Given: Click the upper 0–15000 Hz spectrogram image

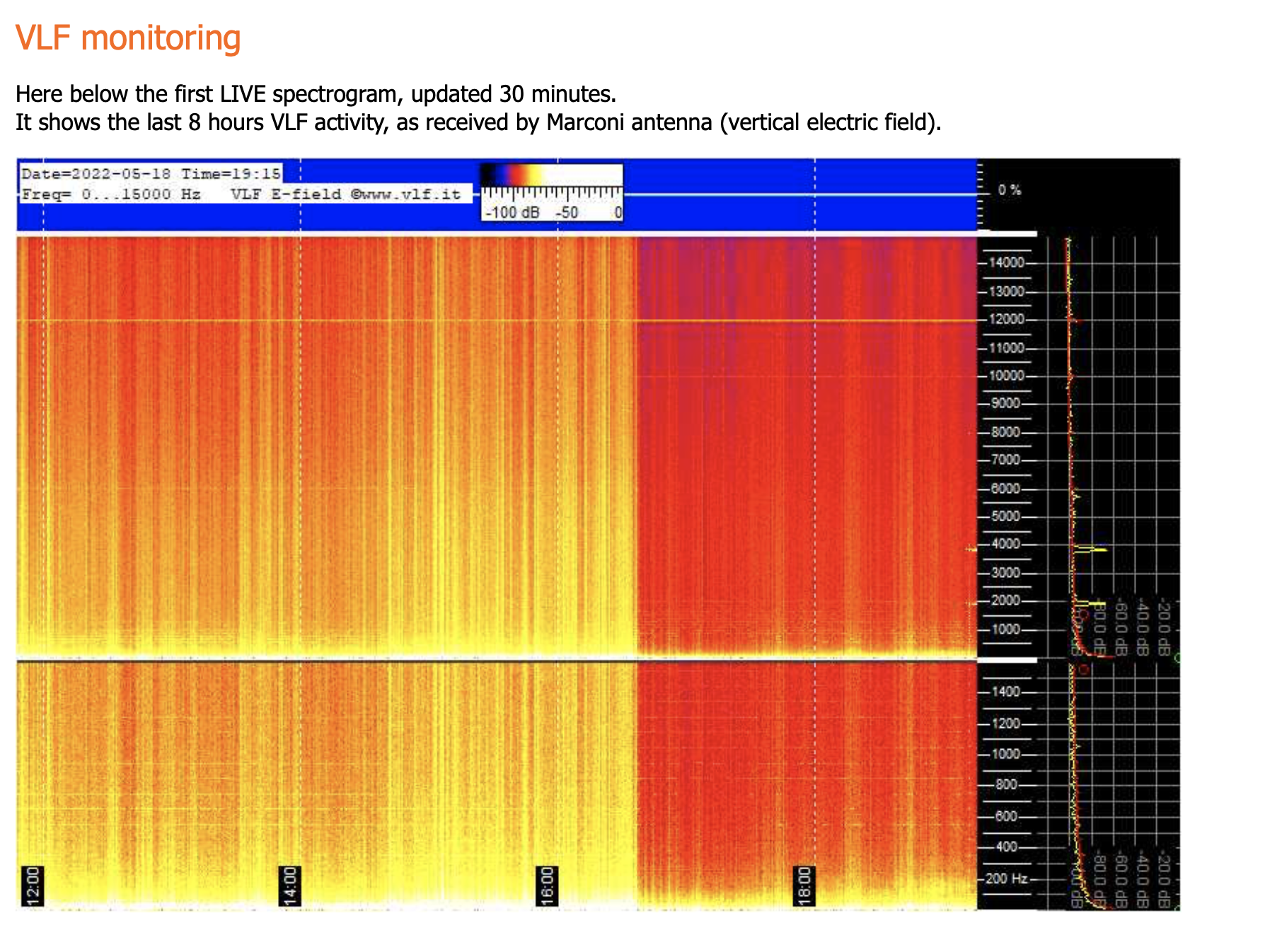Looking at the screenshot, I should 497,446.
